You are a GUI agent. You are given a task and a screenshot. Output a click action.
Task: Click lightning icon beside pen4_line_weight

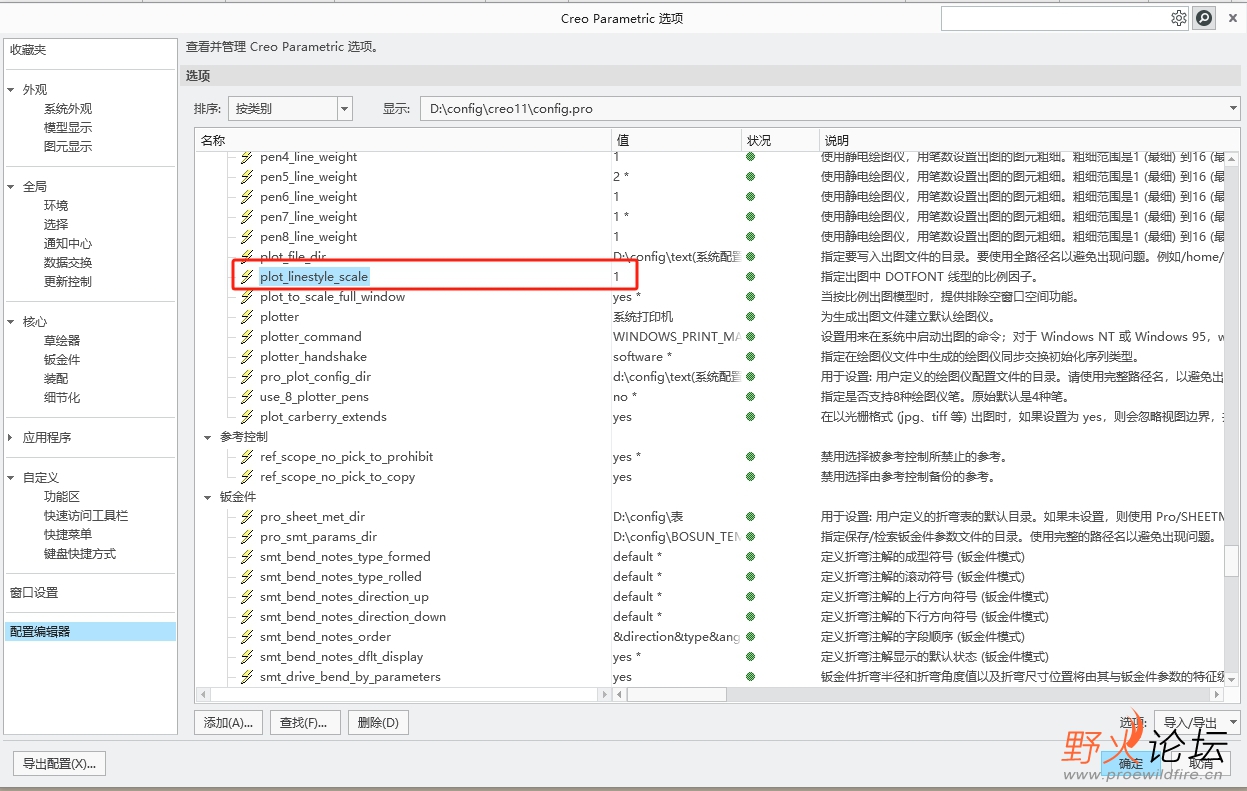click(247, 157)
